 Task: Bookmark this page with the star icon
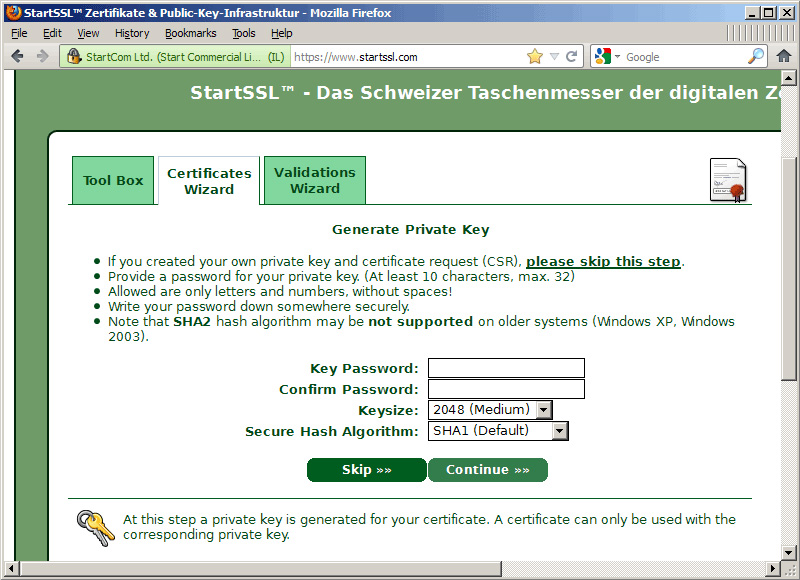535,56
